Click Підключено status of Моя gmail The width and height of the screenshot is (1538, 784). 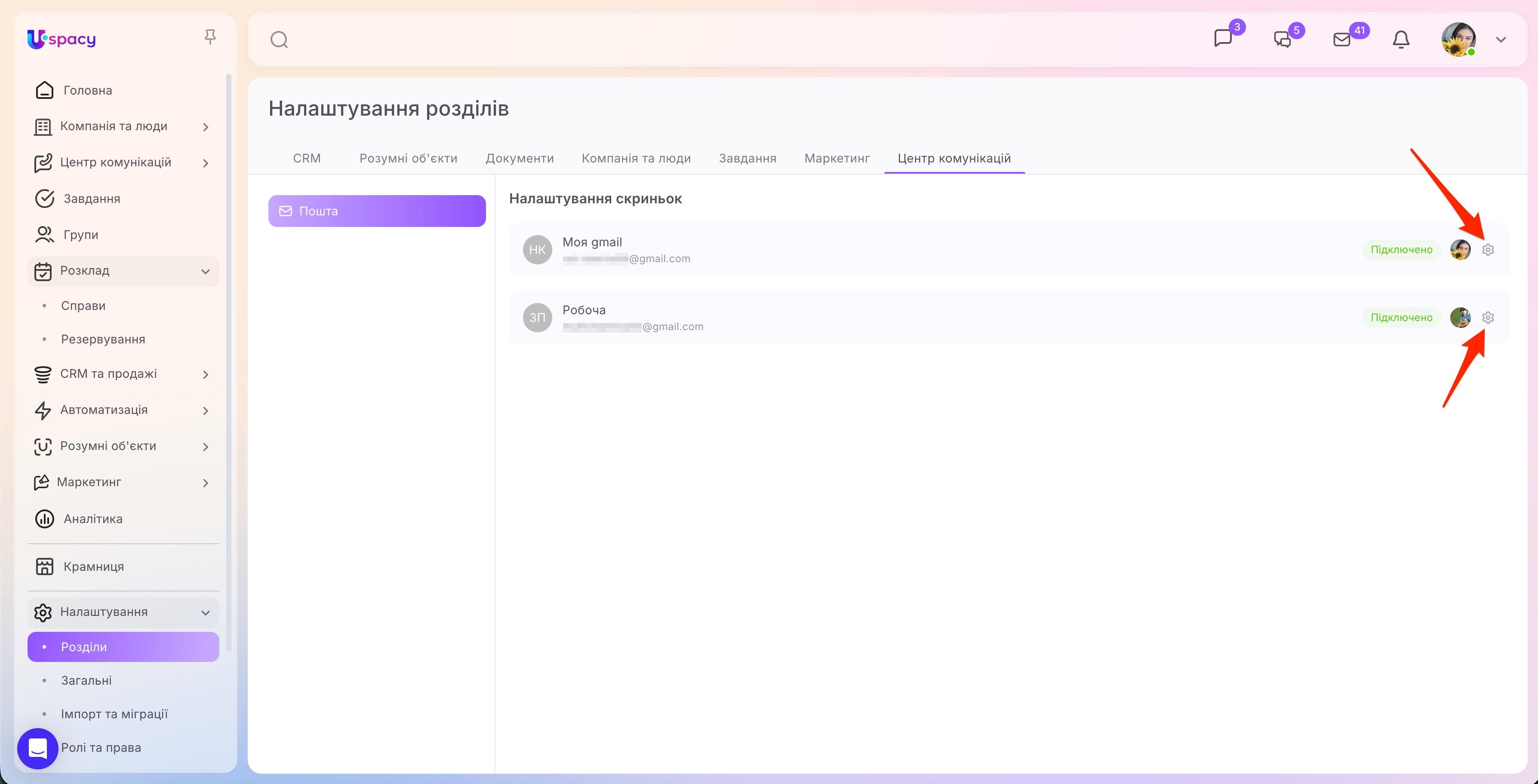tap(1401, 249)
